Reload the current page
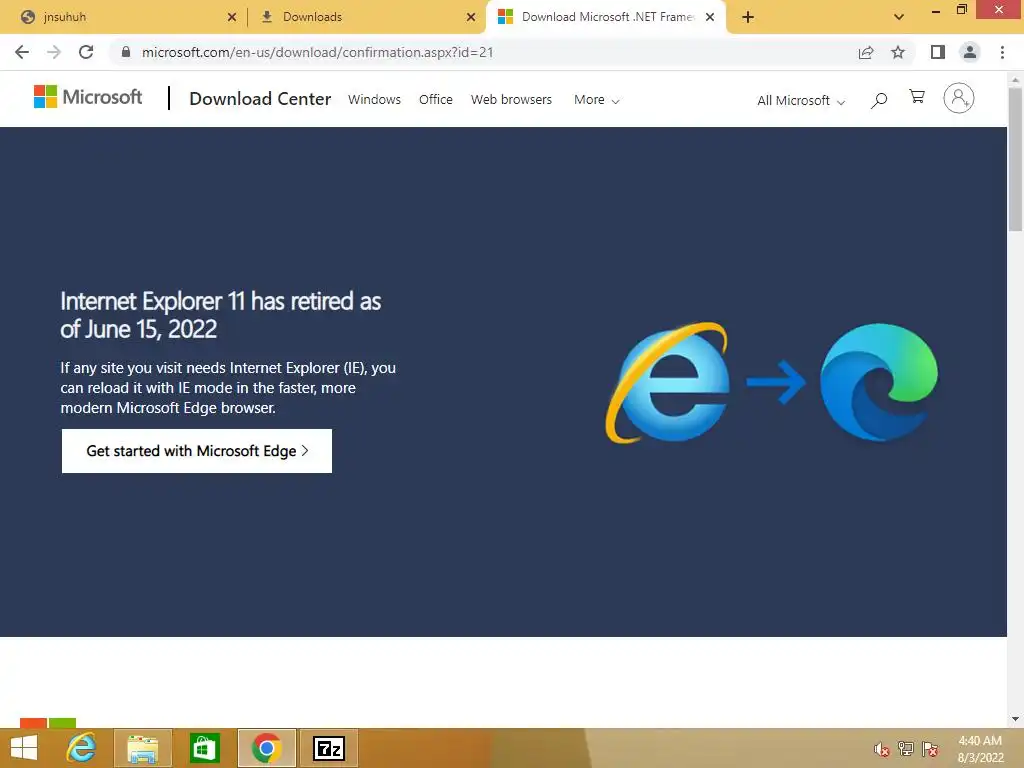The image size is (1024, 768). point(86,52)
